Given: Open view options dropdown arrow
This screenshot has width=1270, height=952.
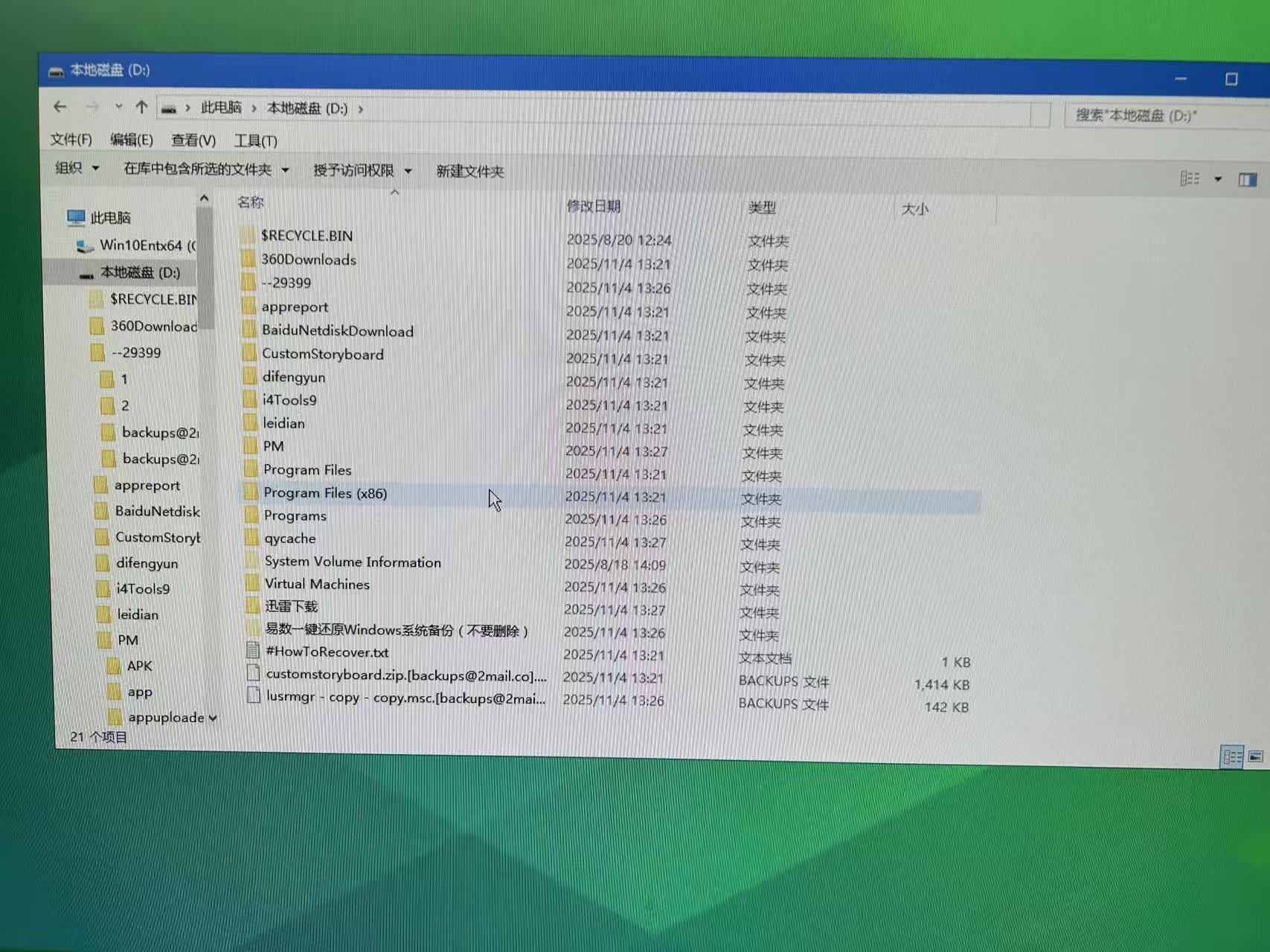Looking at the screenshot, I should click(x=1218, y=179).
